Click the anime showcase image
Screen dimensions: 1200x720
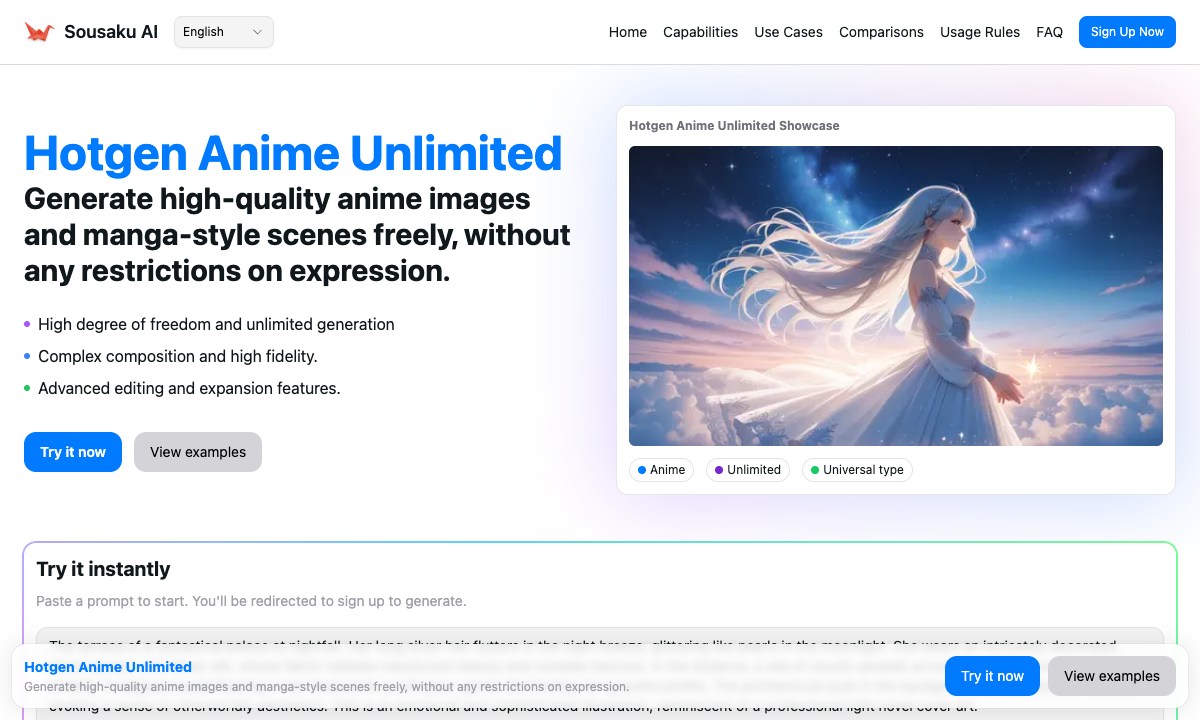895,295
